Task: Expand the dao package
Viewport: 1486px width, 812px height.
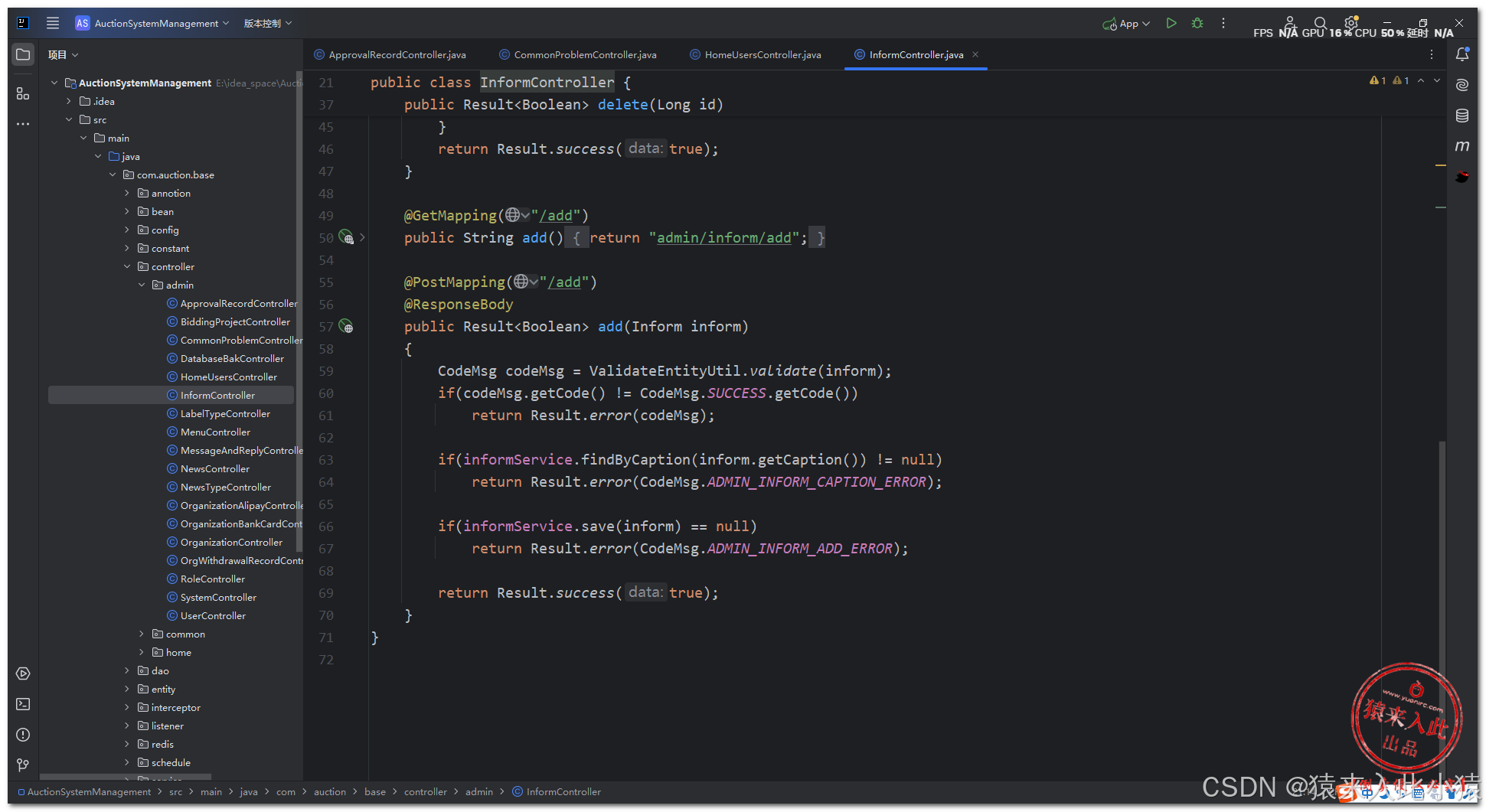Action: point(127,670)
